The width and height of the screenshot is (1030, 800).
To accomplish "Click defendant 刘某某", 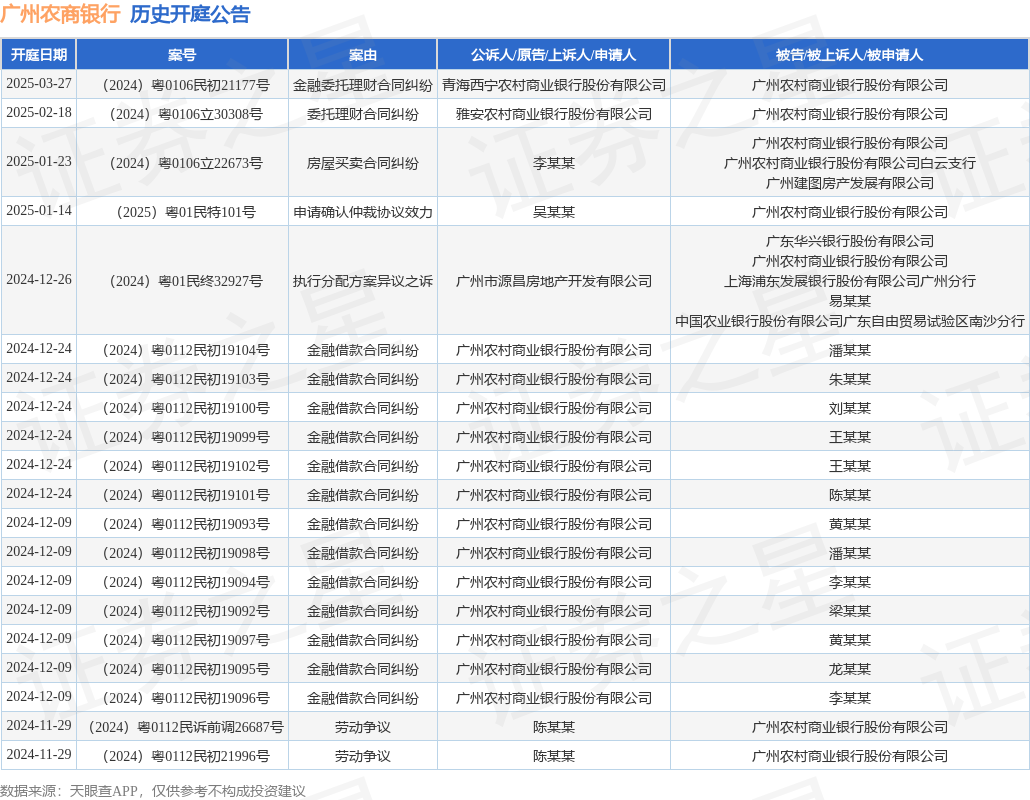I will pos(849,408).
